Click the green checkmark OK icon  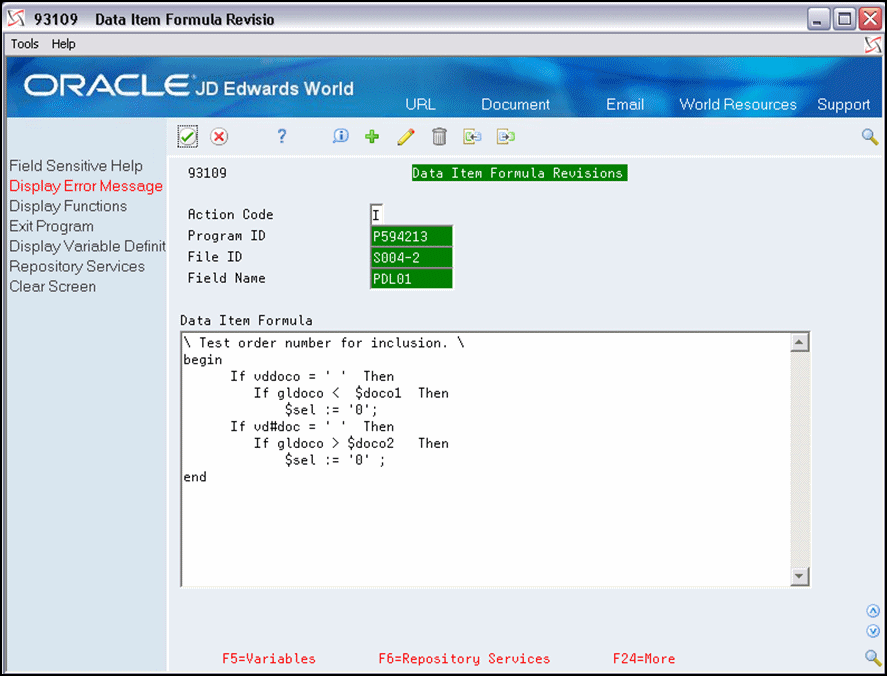click(187, 136)
